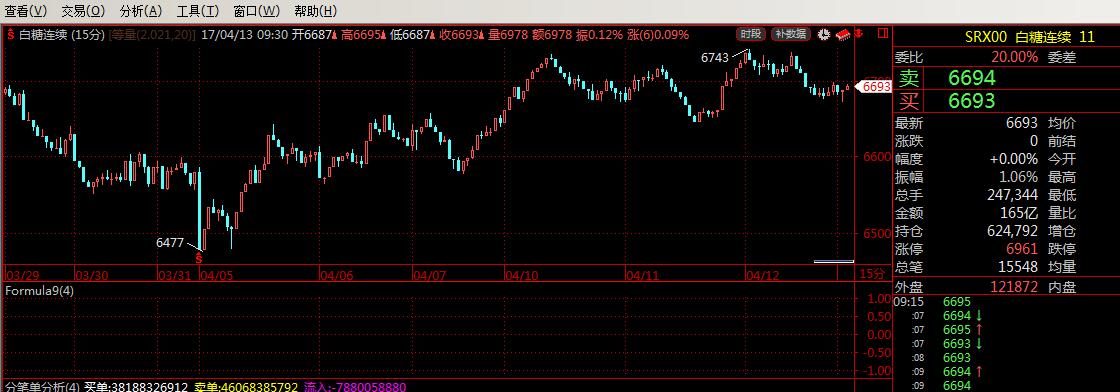The image size is (1120, 392).
Task: Click the 流入:-7880058880 value
Action: point(356,386)
